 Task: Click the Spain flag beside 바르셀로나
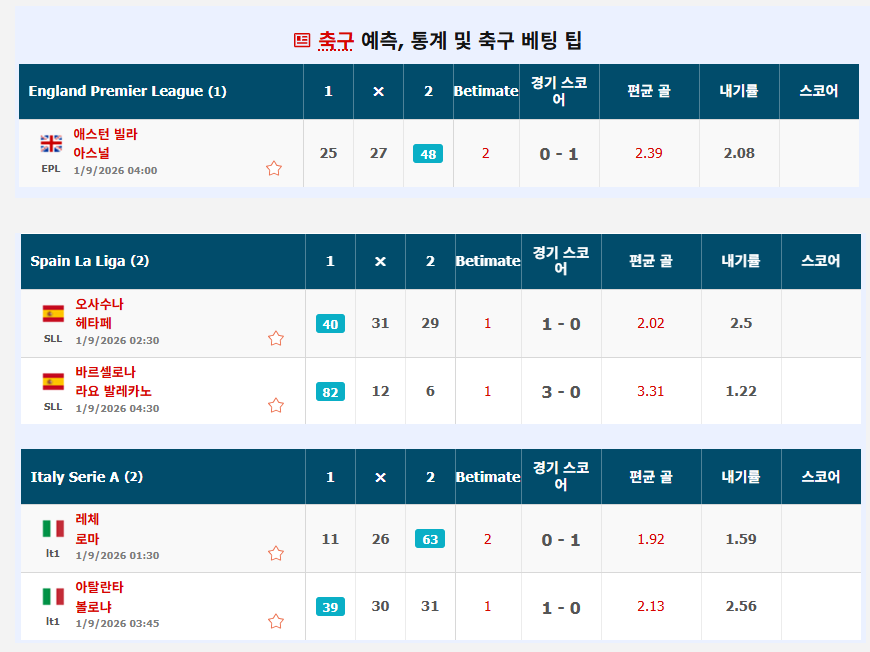53,382
